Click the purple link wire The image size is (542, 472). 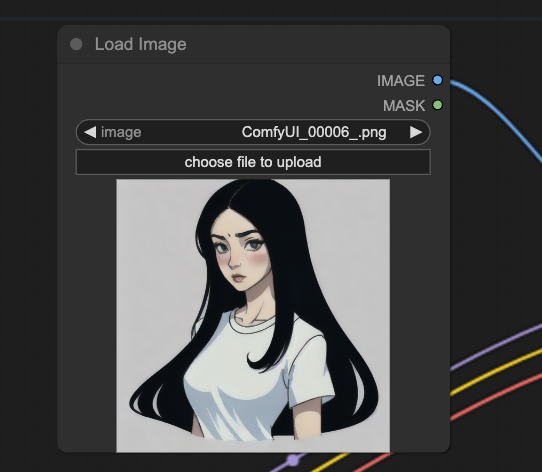coord(498,346)
